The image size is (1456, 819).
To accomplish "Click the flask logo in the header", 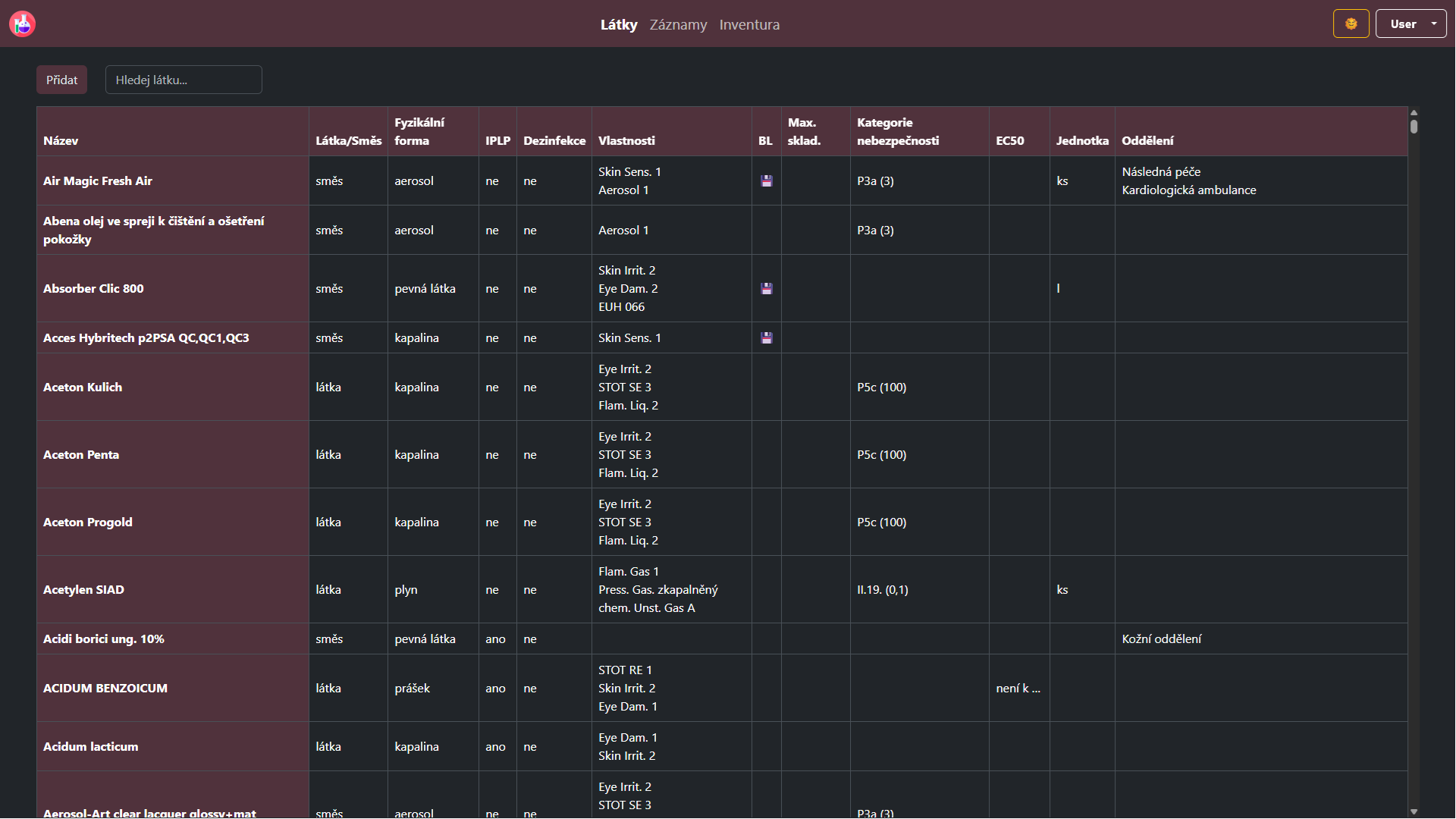I will (x=23, y=24).
